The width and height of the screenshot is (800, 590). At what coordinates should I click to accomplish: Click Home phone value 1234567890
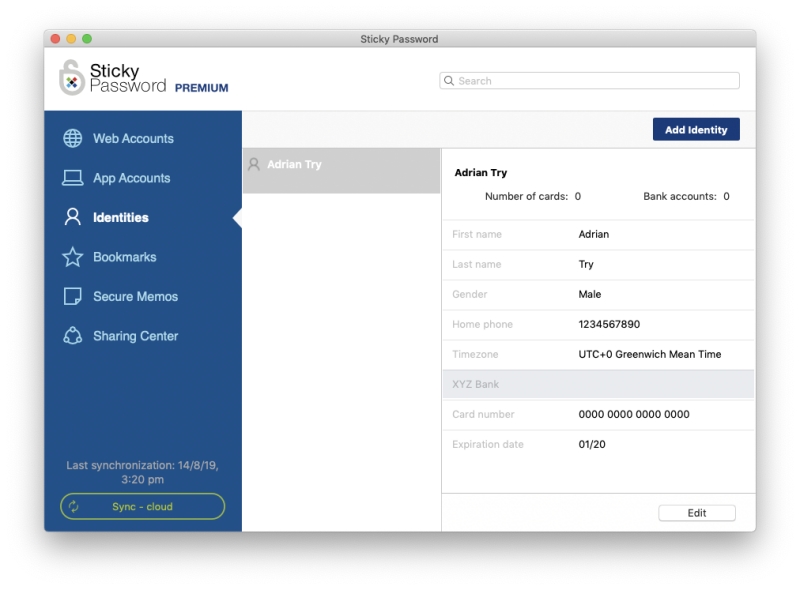(609, 324)
